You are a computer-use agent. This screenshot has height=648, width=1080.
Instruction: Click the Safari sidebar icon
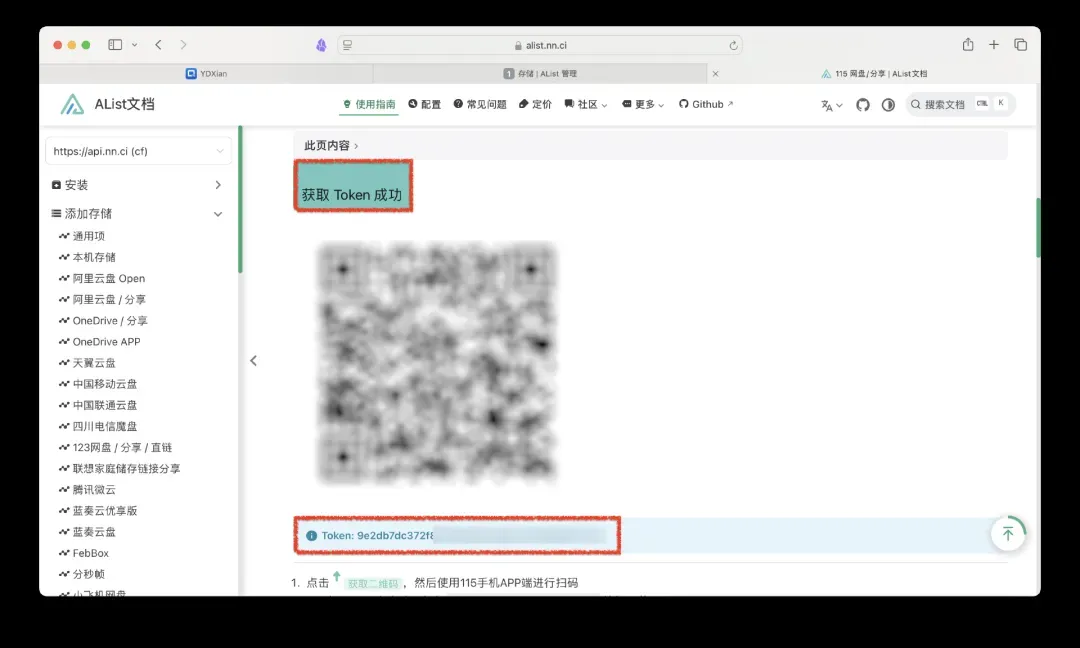pyautogui.click(x=115, y=45)
